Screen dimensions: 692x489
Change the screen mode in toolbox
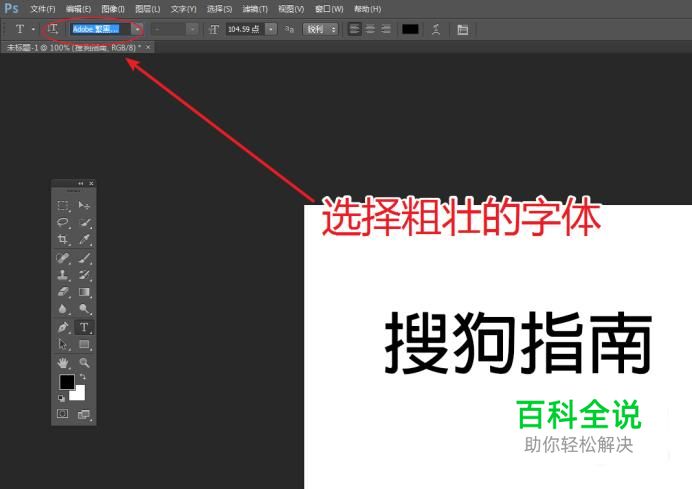[84, 414]
